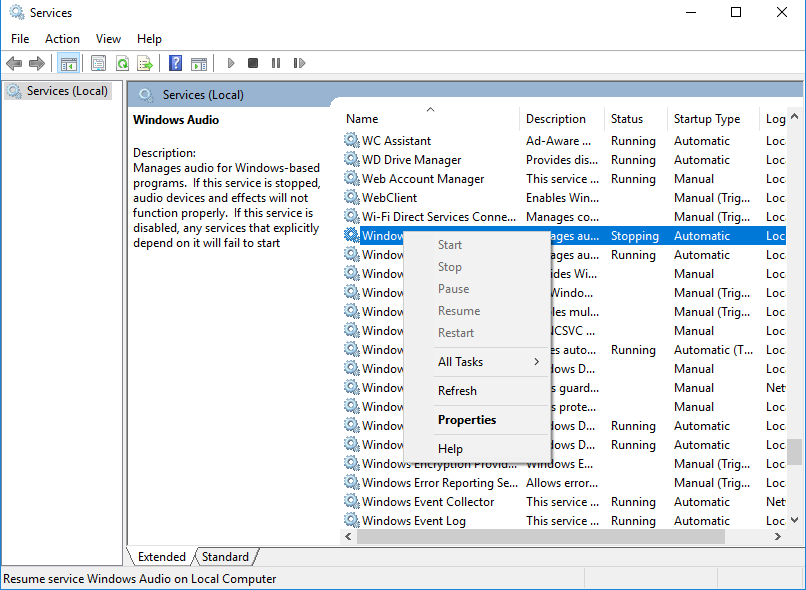Select the WC Assistant service row
The width and height of the screenshot is (806, 590).
pos(564,140)
